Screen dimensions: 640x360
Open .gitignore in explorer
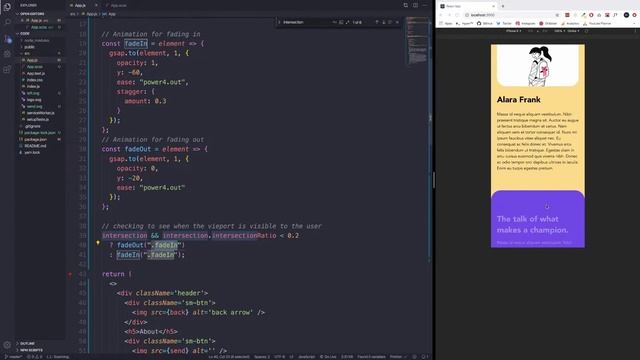pyautogui.click(x=32, y=126)
